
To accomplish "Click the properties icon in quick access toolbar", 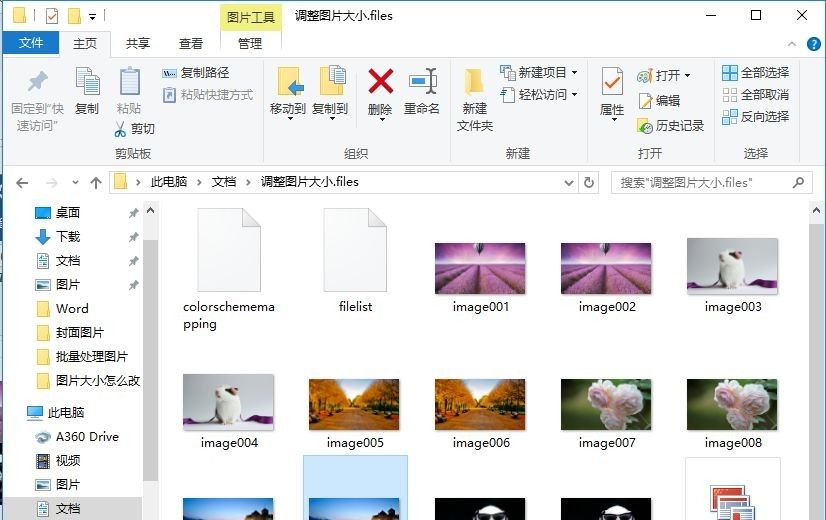I will pos(52,16).
